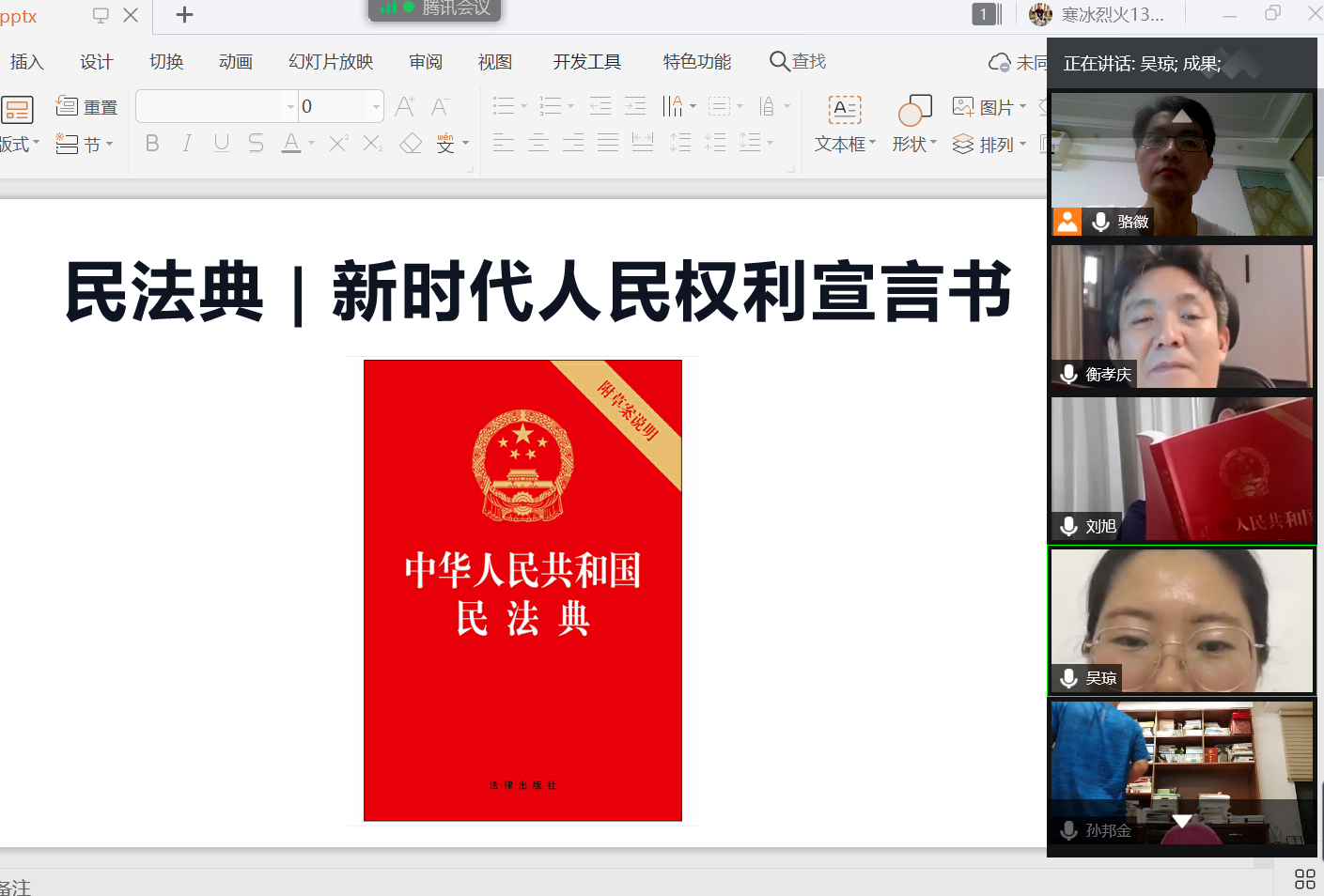Click 查找 search button

point(798,62)
